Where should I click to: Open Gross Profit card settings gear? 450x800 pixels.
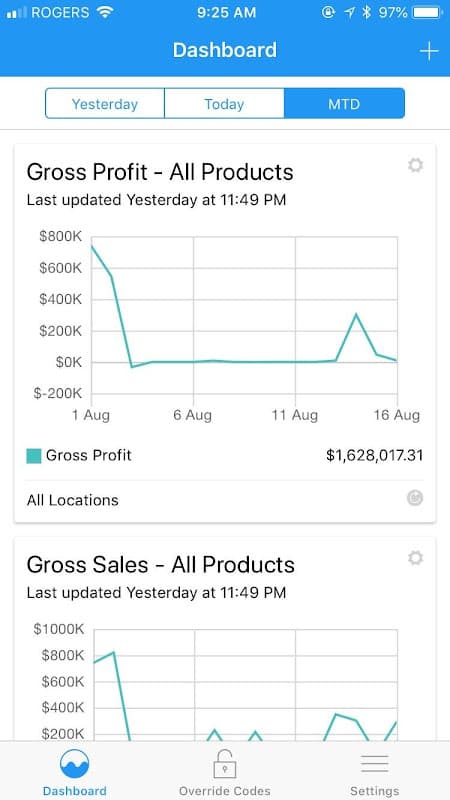coord(415,165)
